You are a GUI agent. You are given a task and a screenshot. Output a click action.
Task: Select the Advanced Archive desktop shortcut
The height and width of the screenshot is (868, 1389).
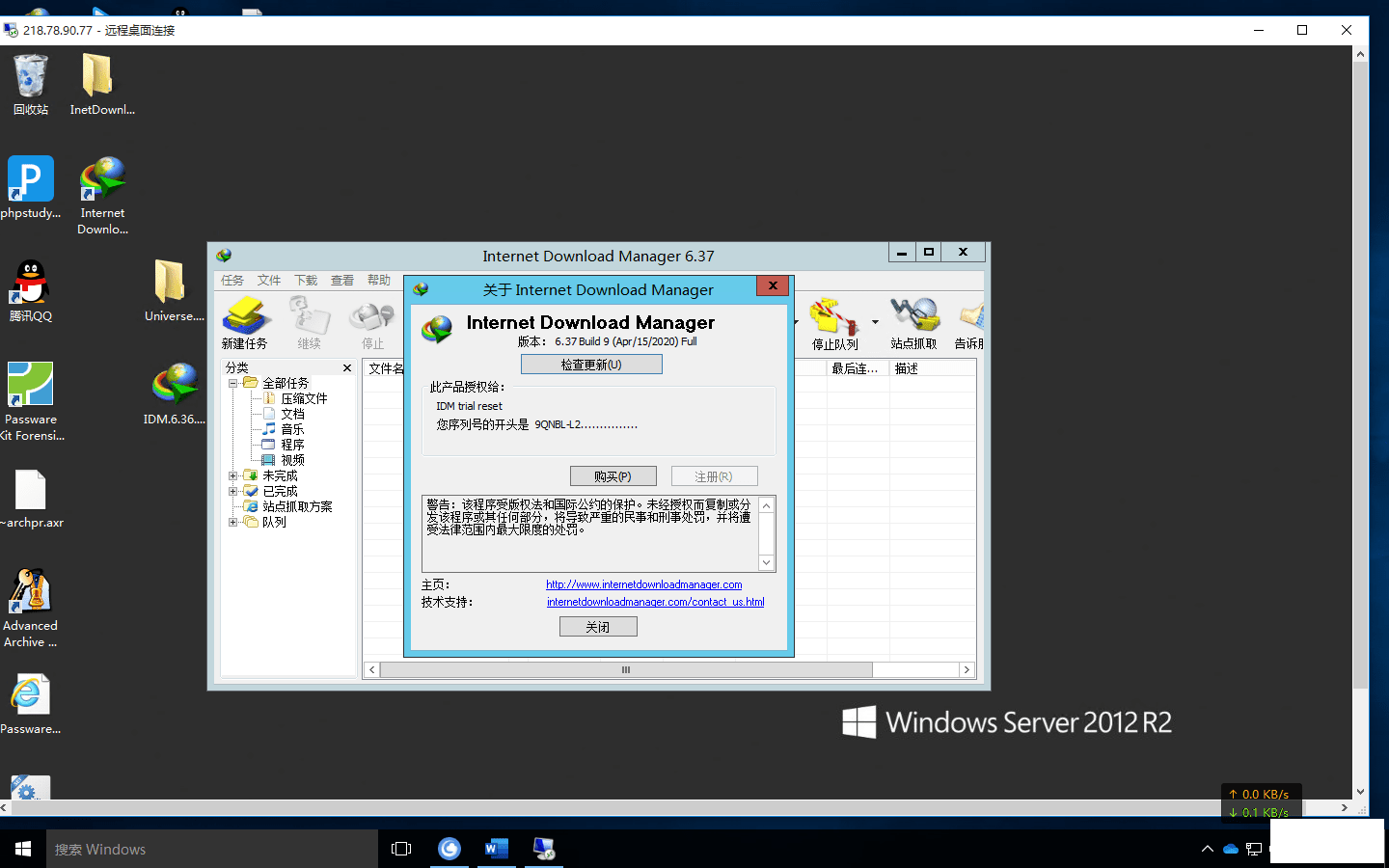click(x=31, y=608)
